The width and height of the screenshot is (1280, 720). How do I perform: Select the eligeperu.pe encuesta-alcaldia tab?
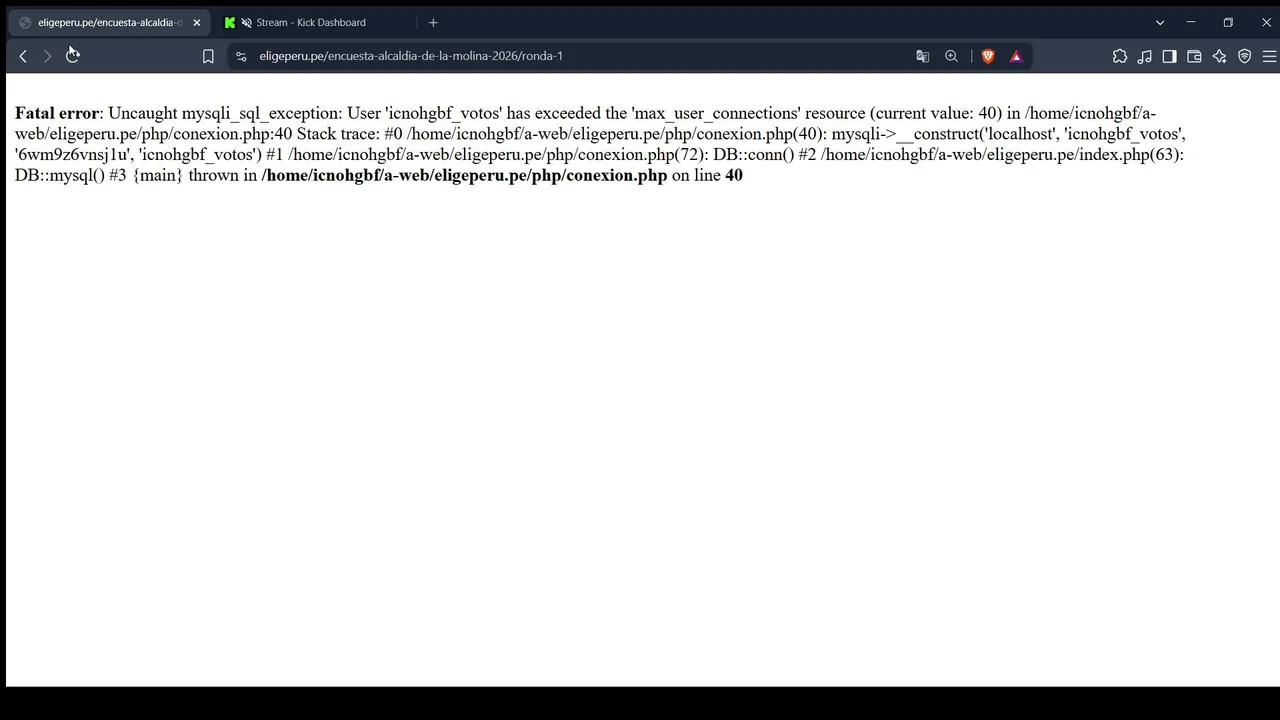[x=110, y=22]
